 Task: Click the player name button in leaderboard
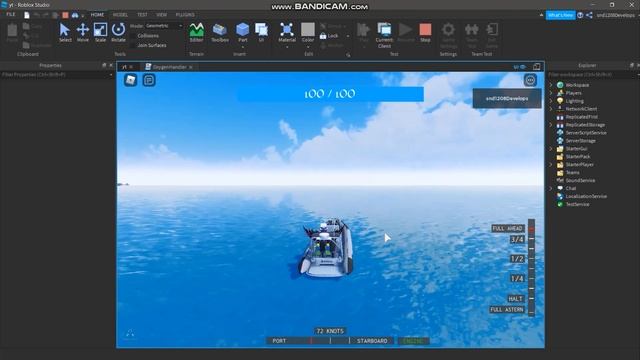tap(507, 98)
